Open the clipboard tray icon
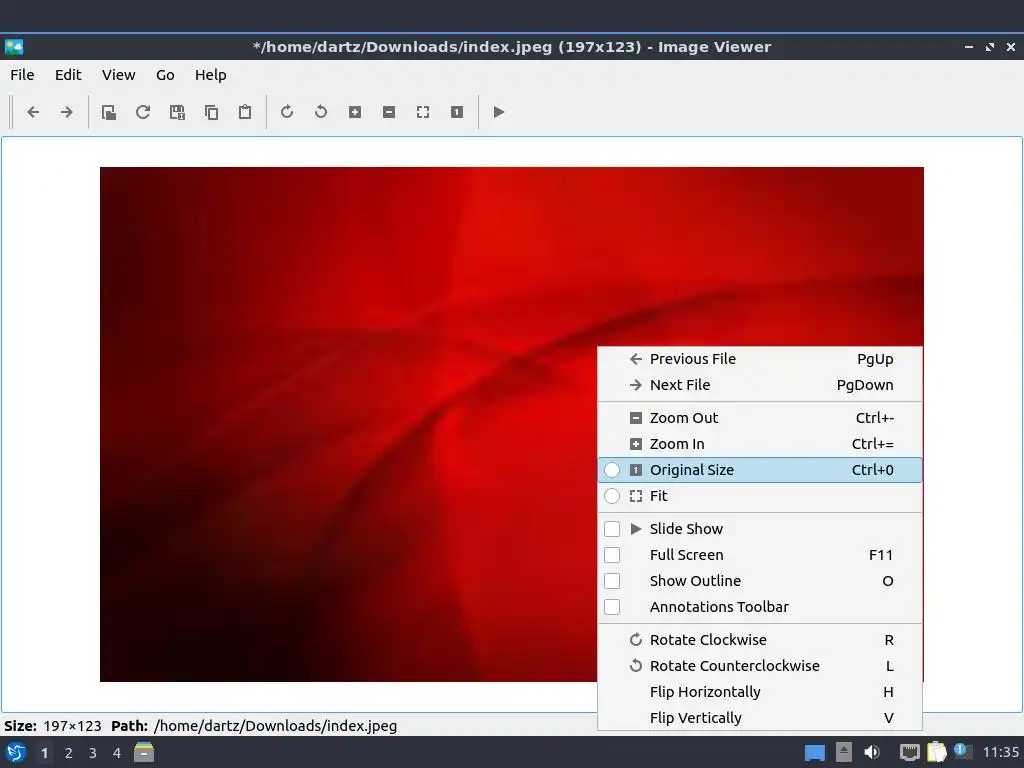Viewport: 1024px width, 768px height. (936, 752)
